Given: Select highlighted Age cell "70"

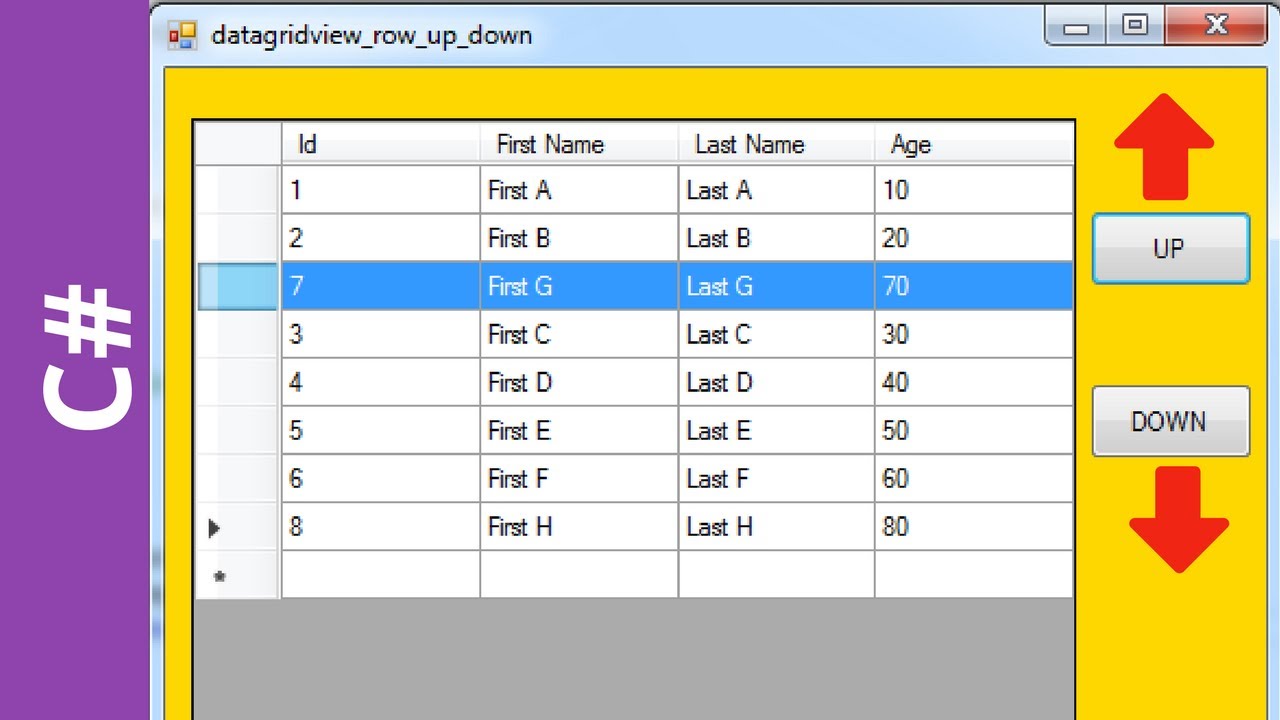Looking at the screenshot, I should (x=974, y=286).
